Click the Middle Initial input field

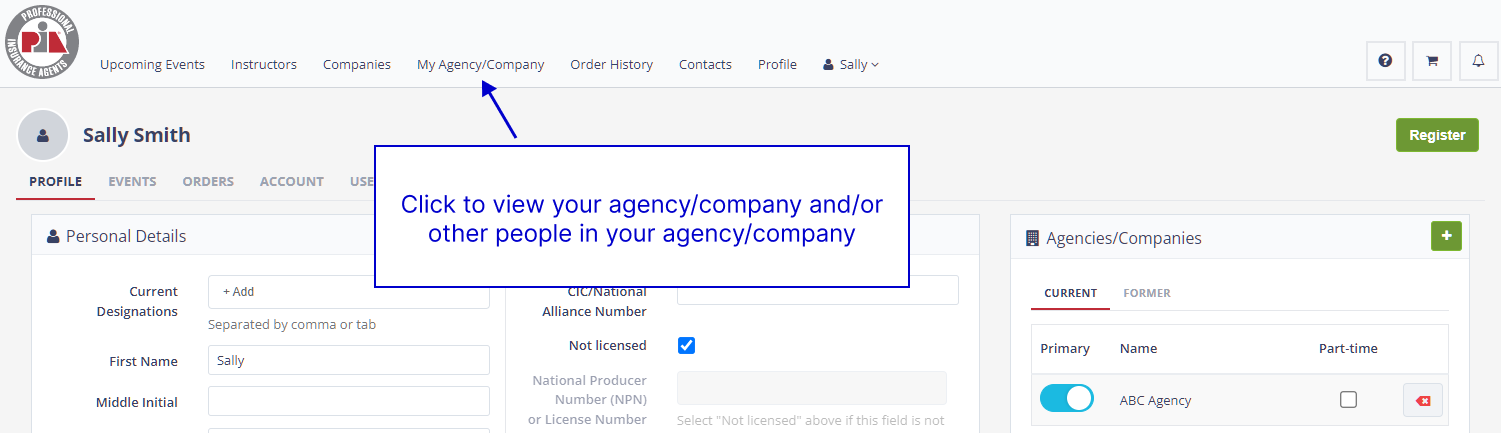[348, 402]
